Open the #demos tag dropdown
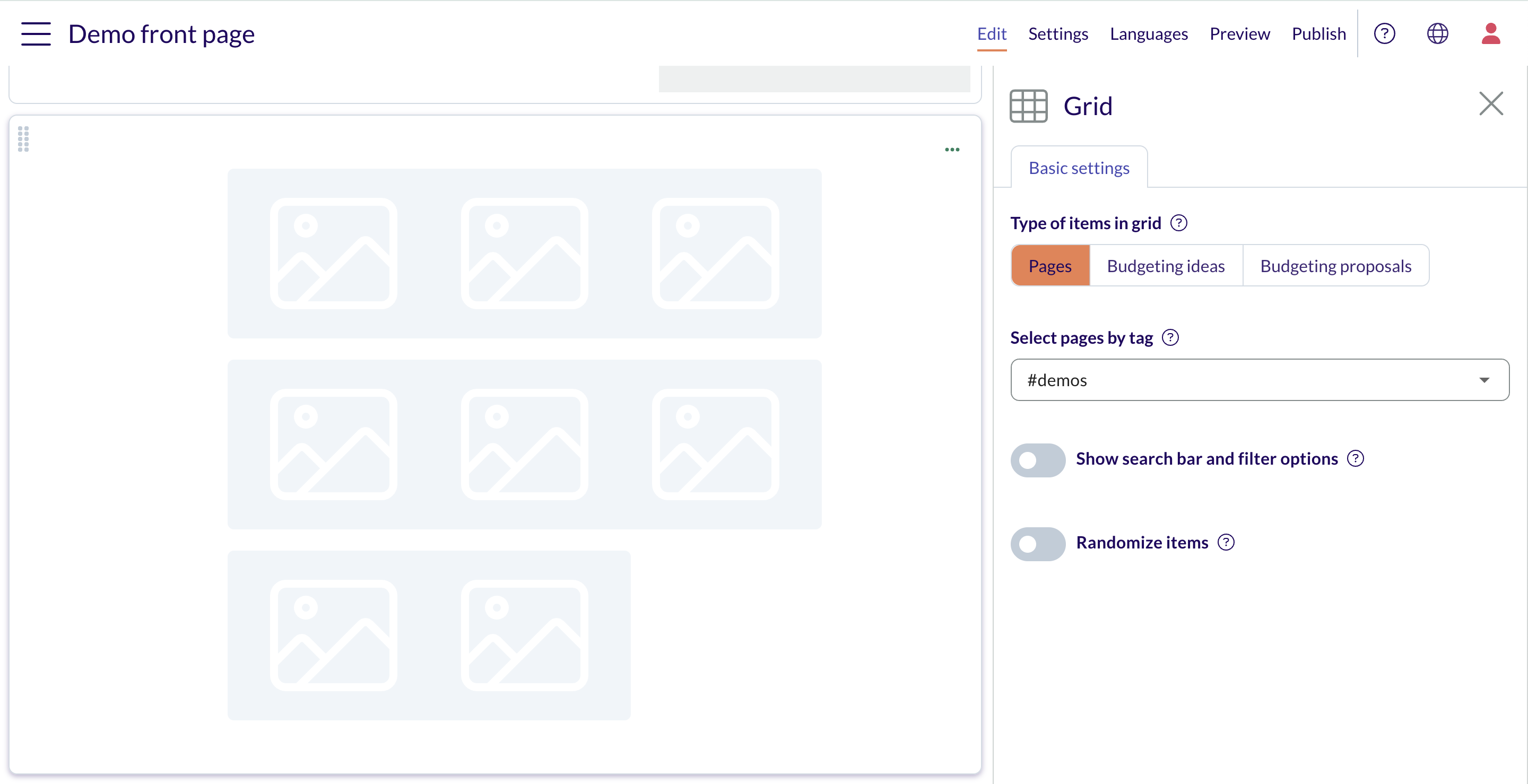This screenshot has width=1528, height=784. pos(1260,380)
